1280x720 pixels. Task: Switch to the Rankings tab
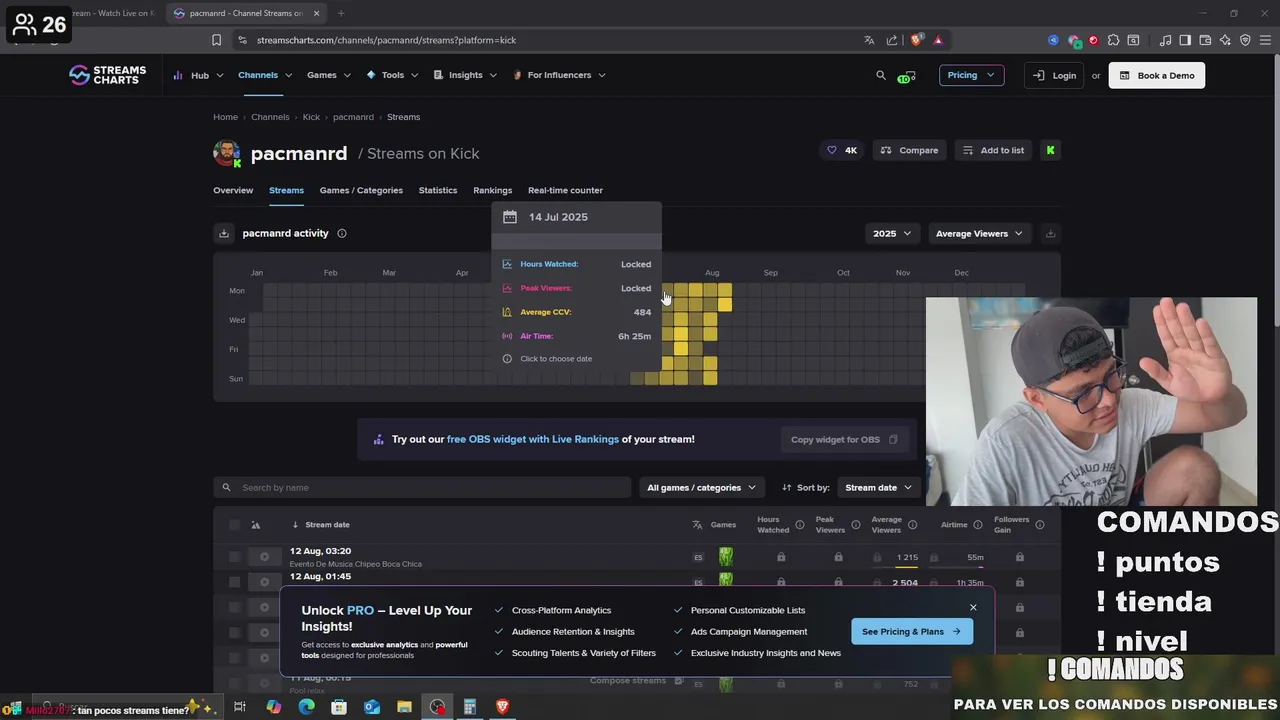[x=492, y=190]
